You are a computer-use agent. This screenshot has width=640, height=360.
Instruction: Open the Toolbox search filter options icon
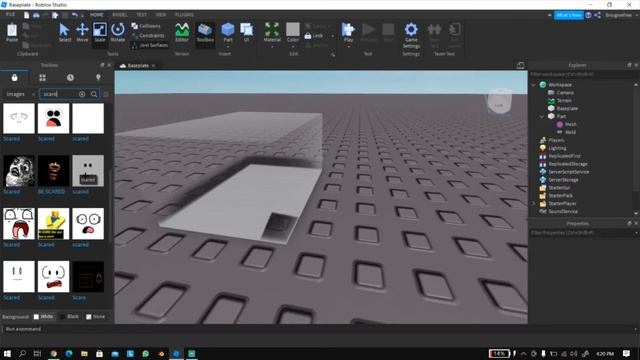coord(106,94)
